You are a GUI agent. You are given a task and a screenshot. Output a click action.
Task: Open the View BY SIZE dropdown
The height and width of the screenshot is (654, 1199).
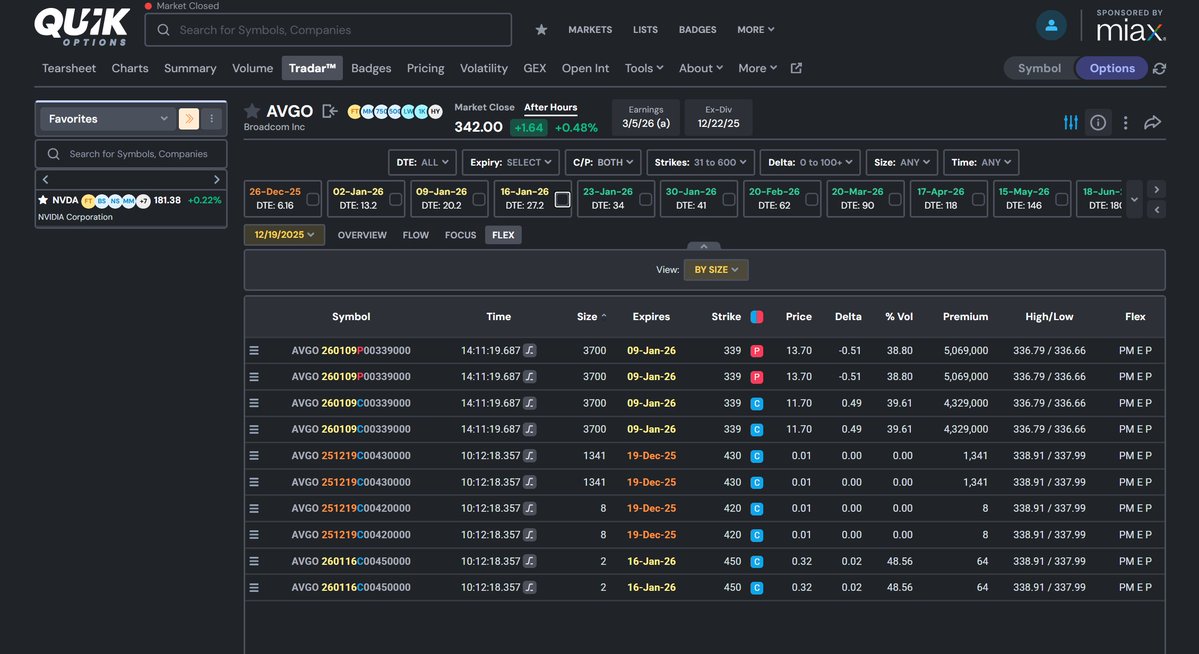[x=716, y=269]
